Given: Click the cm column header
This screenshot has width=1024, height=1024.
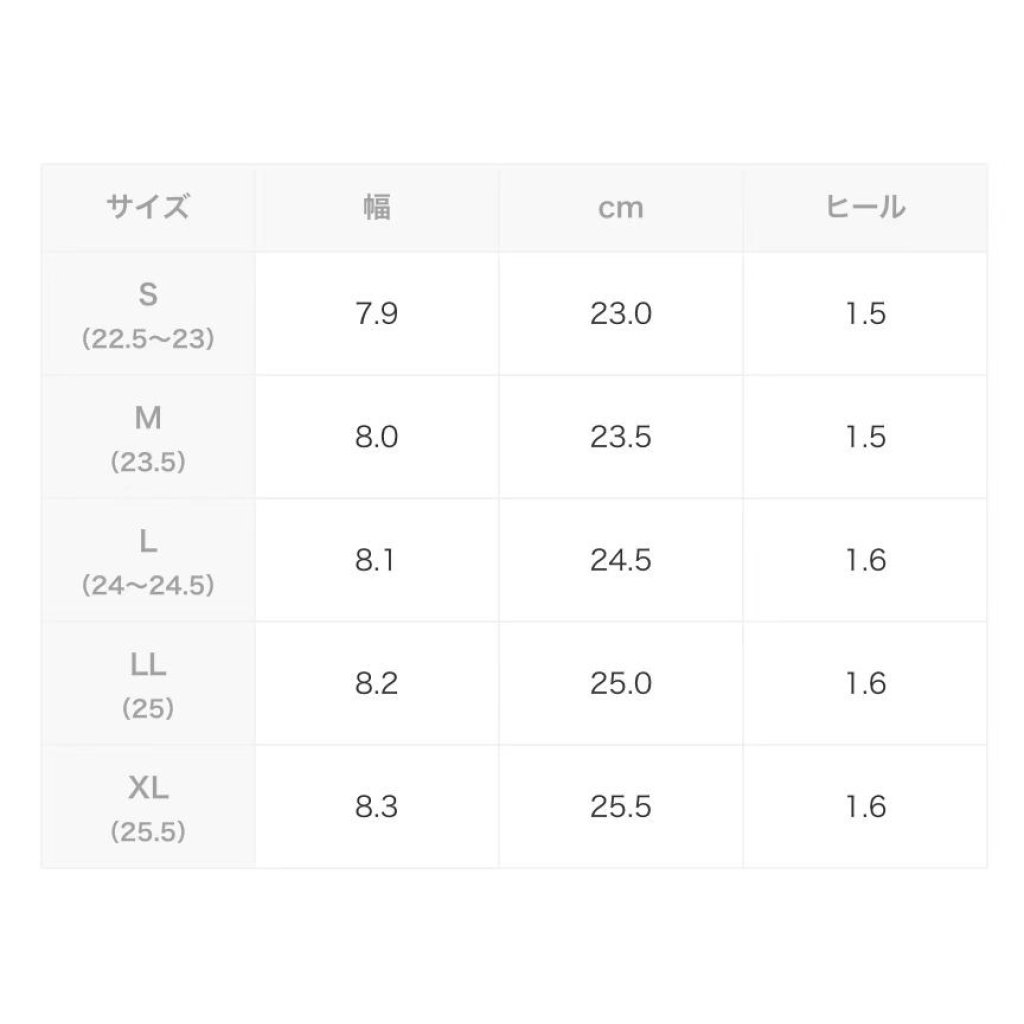Looking at the screenshot, I should (x=620, y=208).
